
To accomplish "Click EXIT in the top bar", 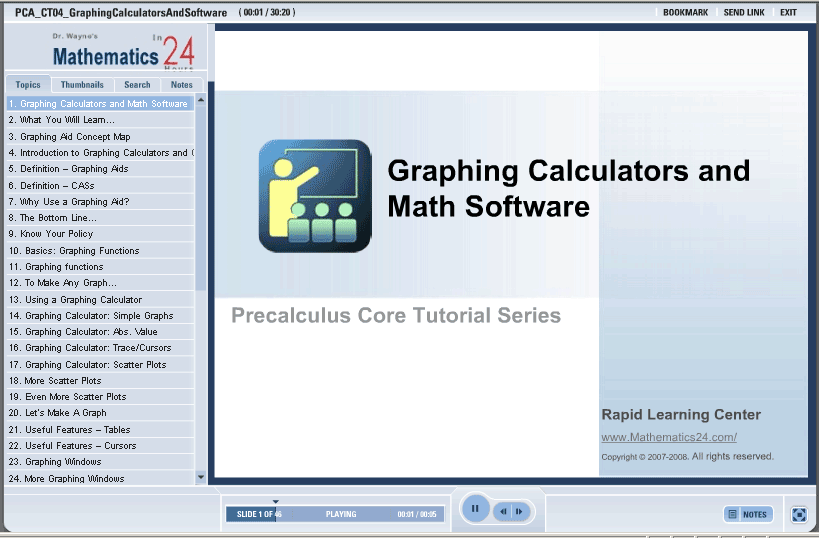I will tap(788, 13).
